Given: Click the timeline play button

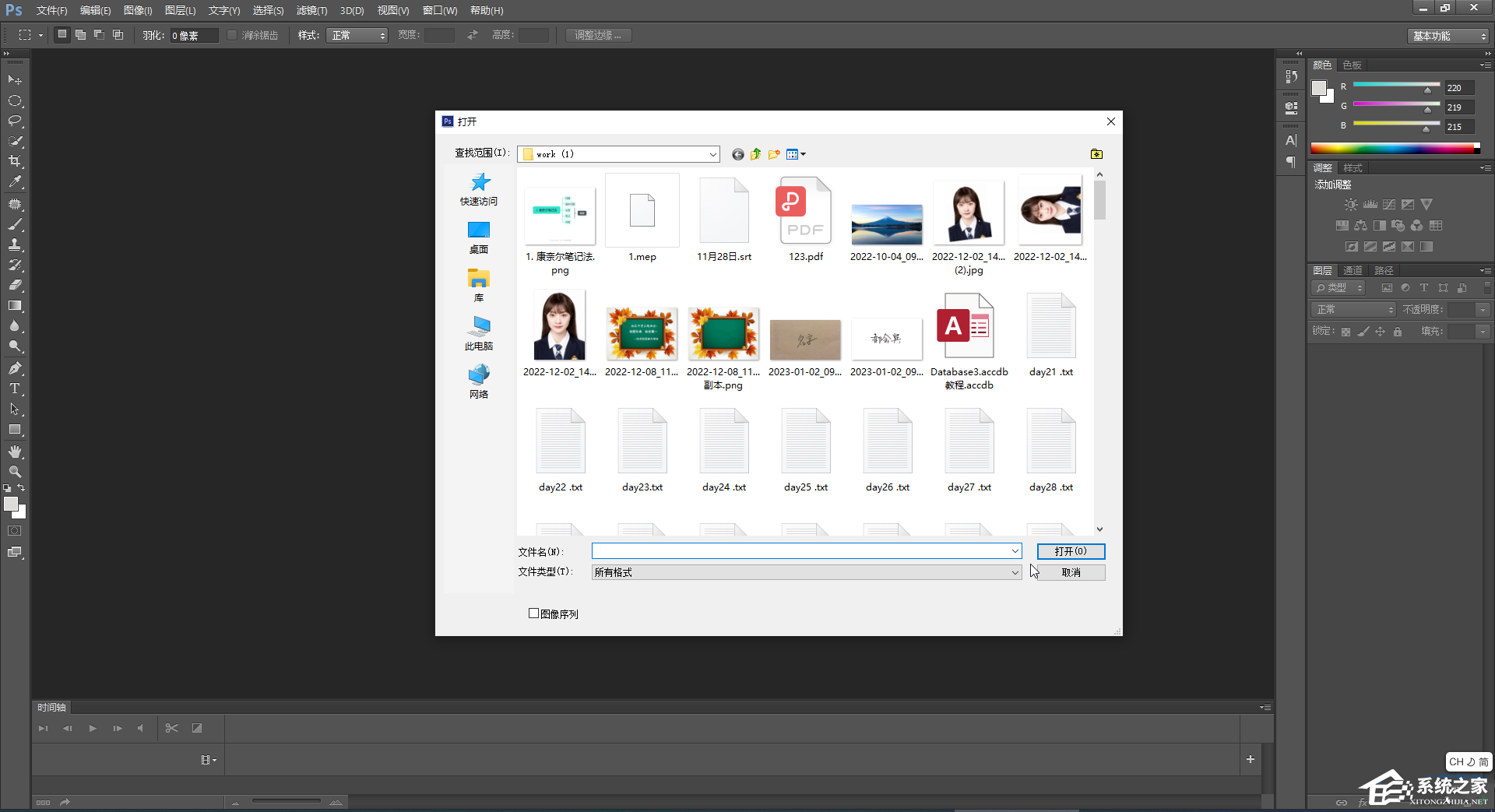Looking at the screenshot, I should (x=93, y=729).
